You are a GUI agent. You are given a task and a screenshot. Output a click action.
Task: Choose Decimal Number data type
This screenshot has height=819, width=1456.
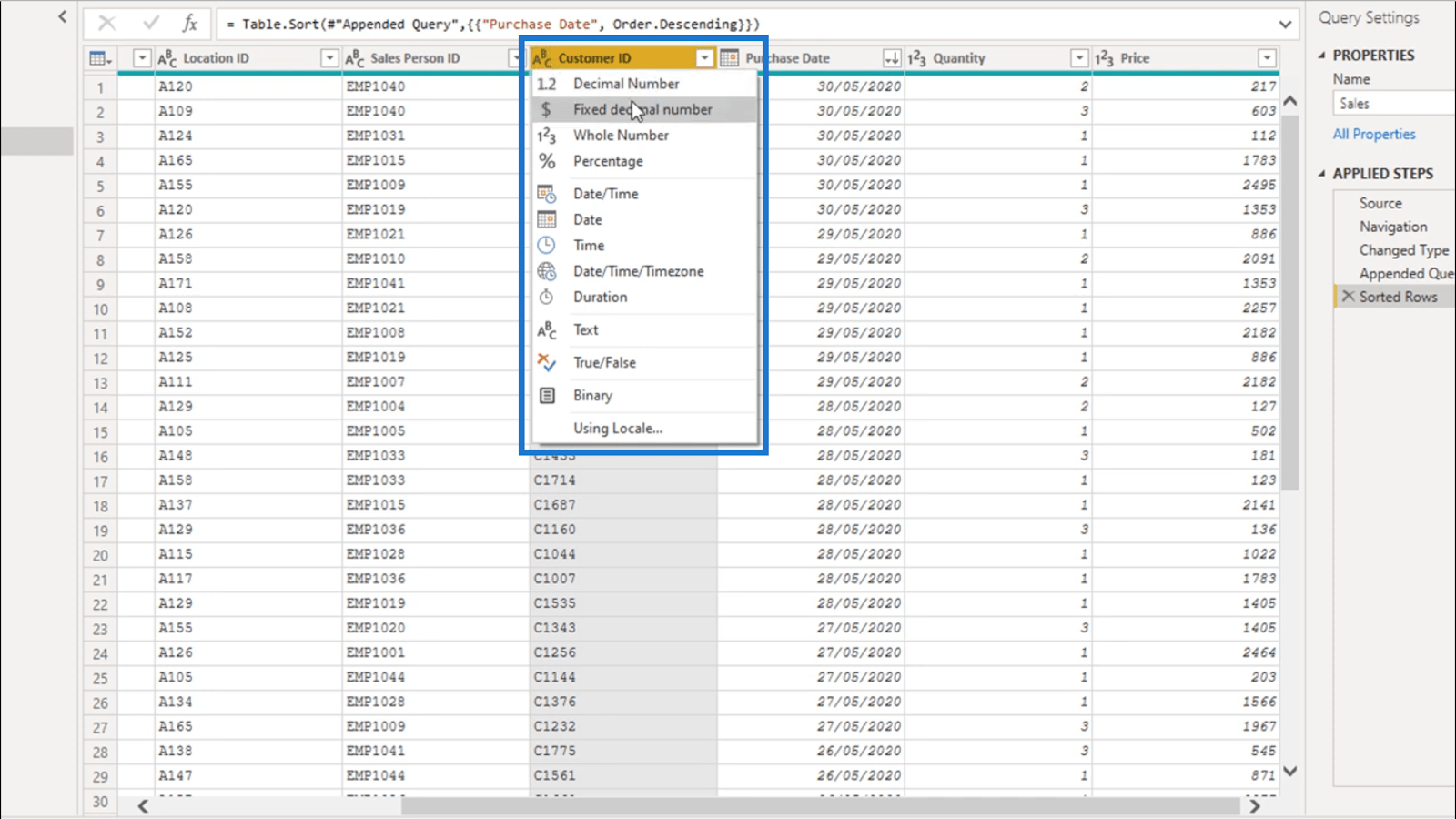tap(644, 84)
